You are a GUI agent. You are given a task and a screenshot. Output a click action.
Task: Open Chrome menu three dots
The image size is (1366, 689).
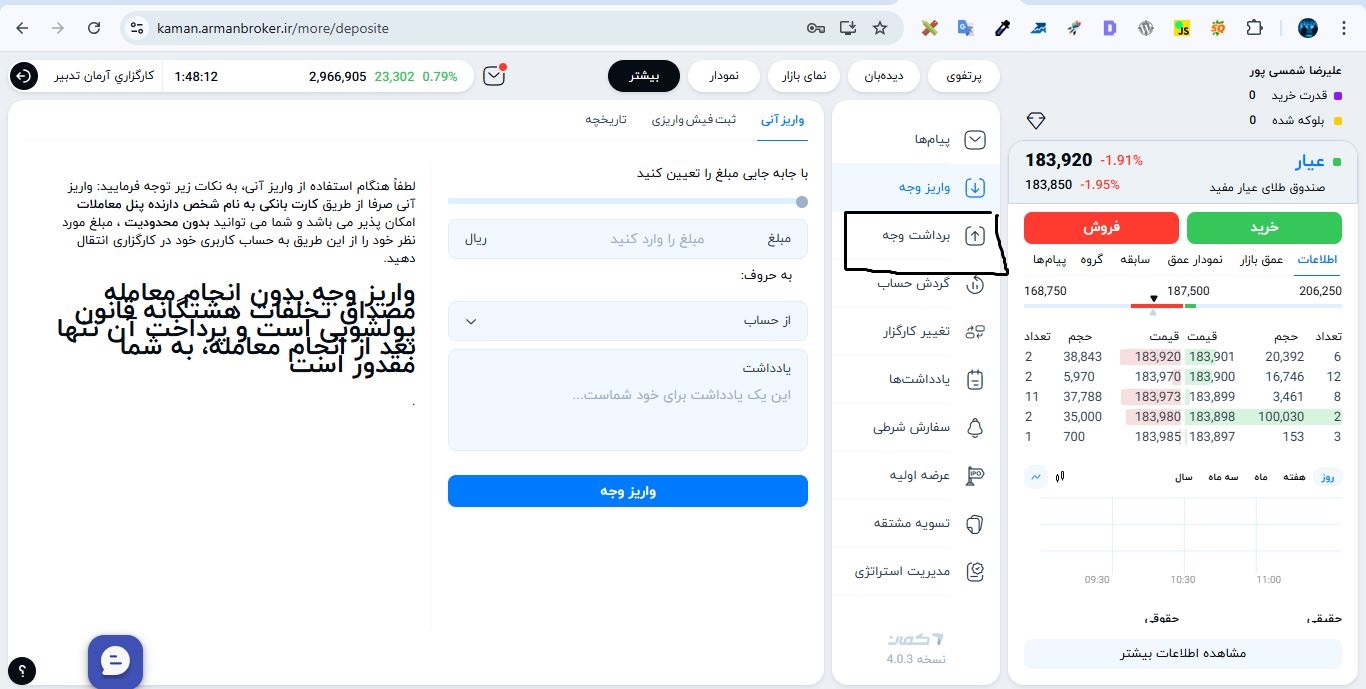(1345, 28)
